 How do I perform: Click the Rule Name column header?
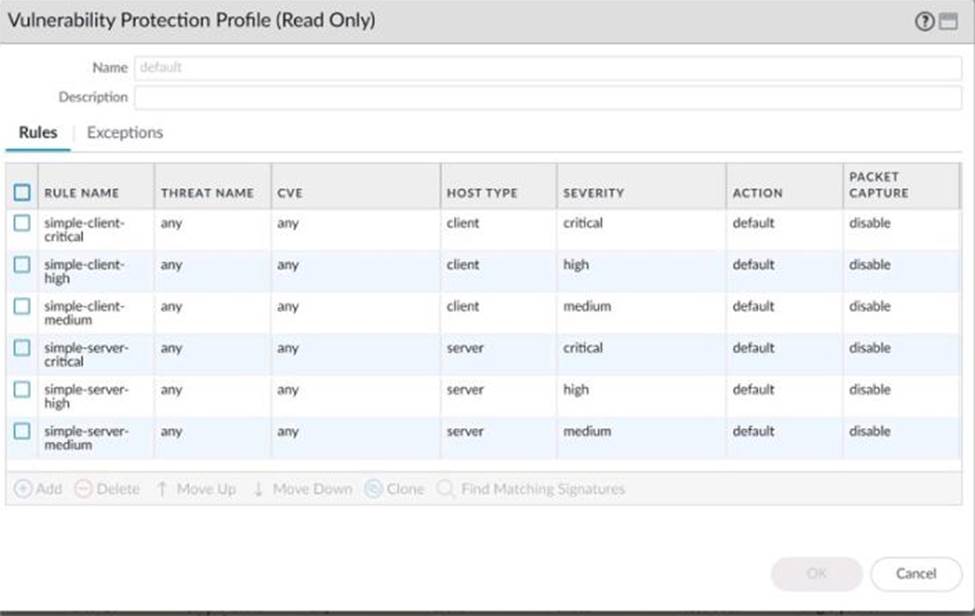(81, 192)
